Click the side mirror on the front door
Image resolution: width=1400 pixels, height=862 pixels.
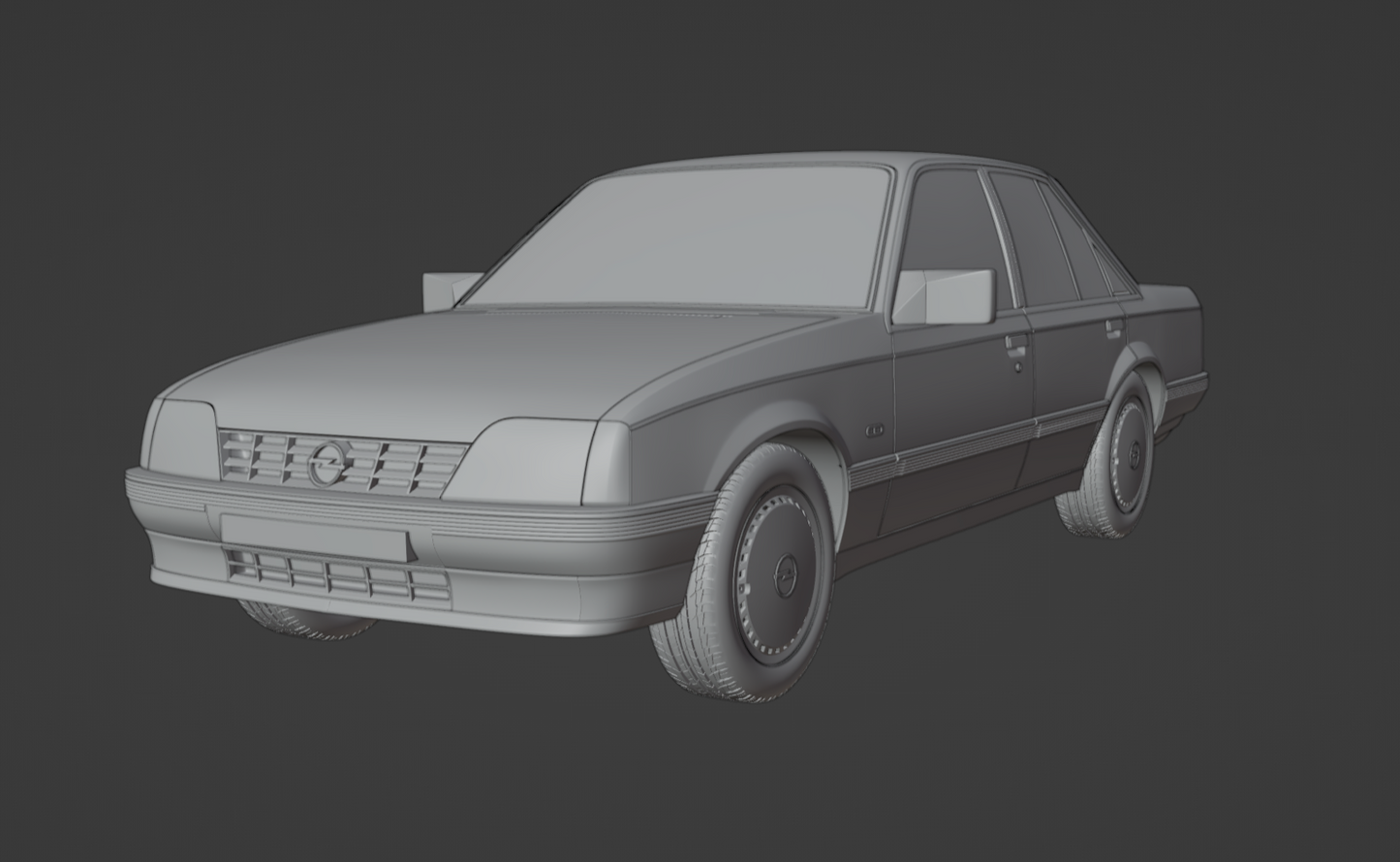[x=944, y=296]
